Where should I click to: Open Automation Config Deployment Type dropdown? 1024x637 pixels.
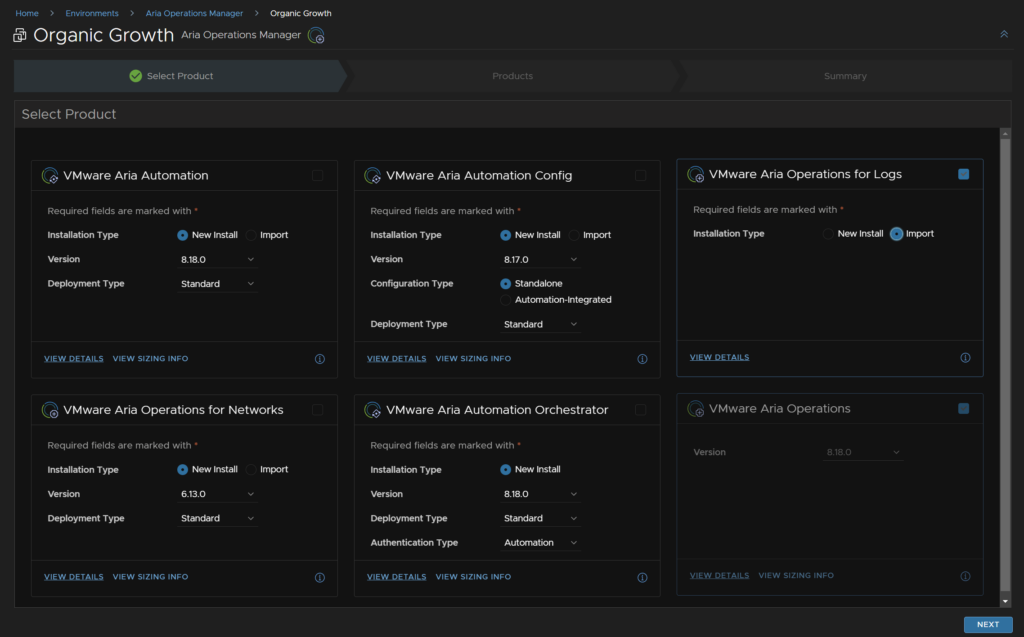click(540, 324)
